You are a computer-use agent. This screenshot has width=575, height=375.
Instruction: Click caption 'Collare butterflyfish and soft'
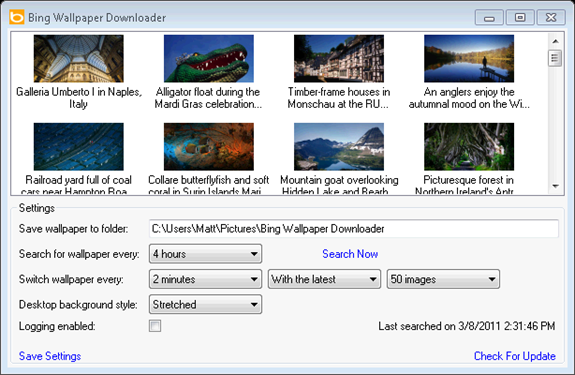208,180
